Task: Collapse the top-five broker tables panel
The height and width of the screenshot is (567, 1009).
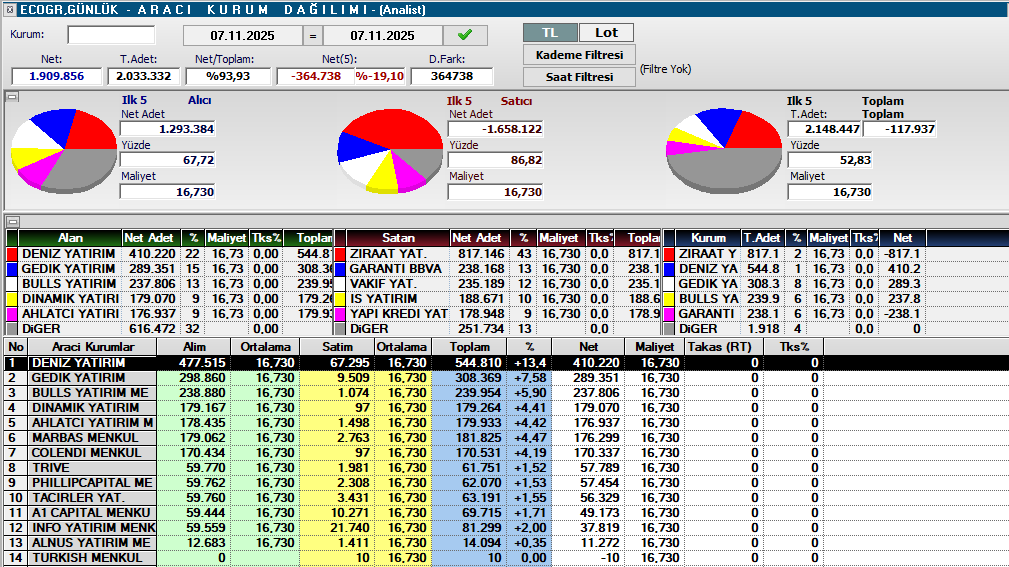Action: (x=12, y=221)
